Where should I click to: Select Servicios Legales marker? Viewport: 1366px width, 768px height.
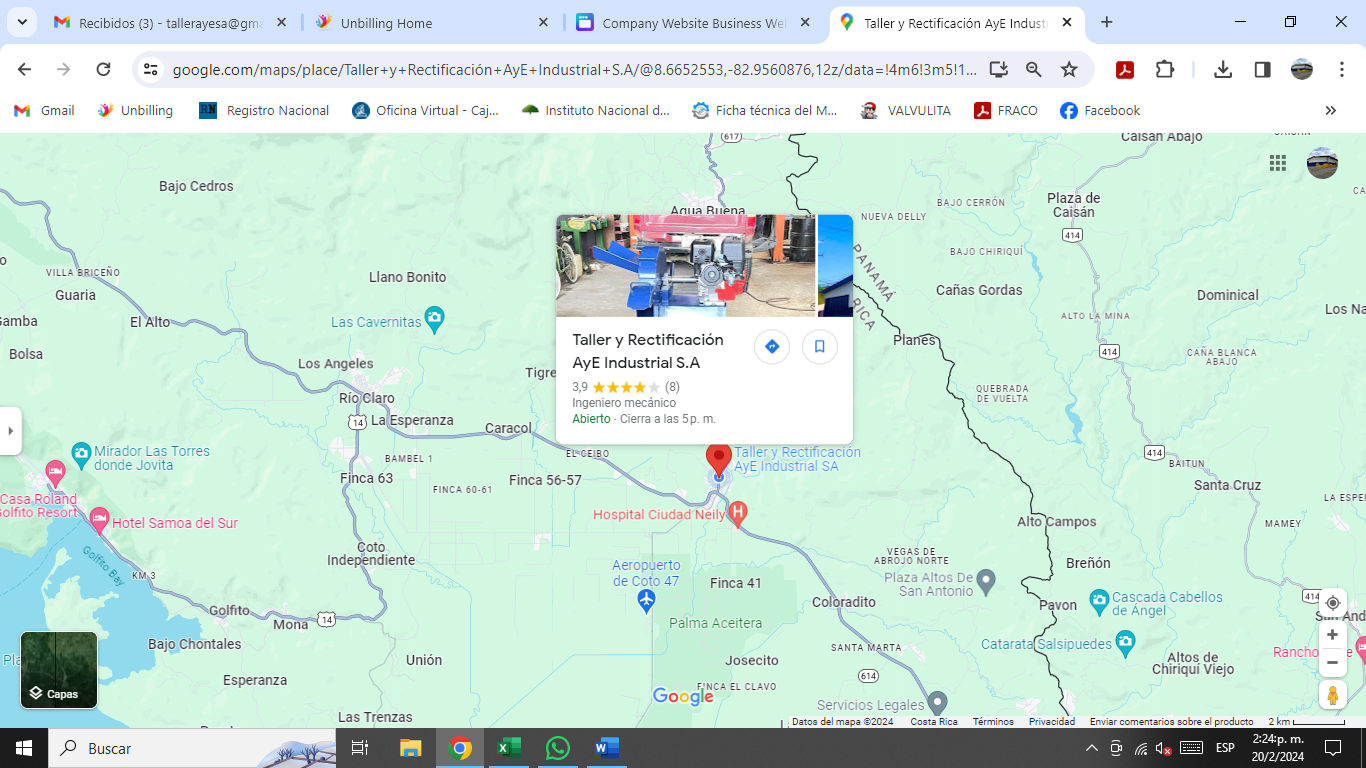coord(937,702)
